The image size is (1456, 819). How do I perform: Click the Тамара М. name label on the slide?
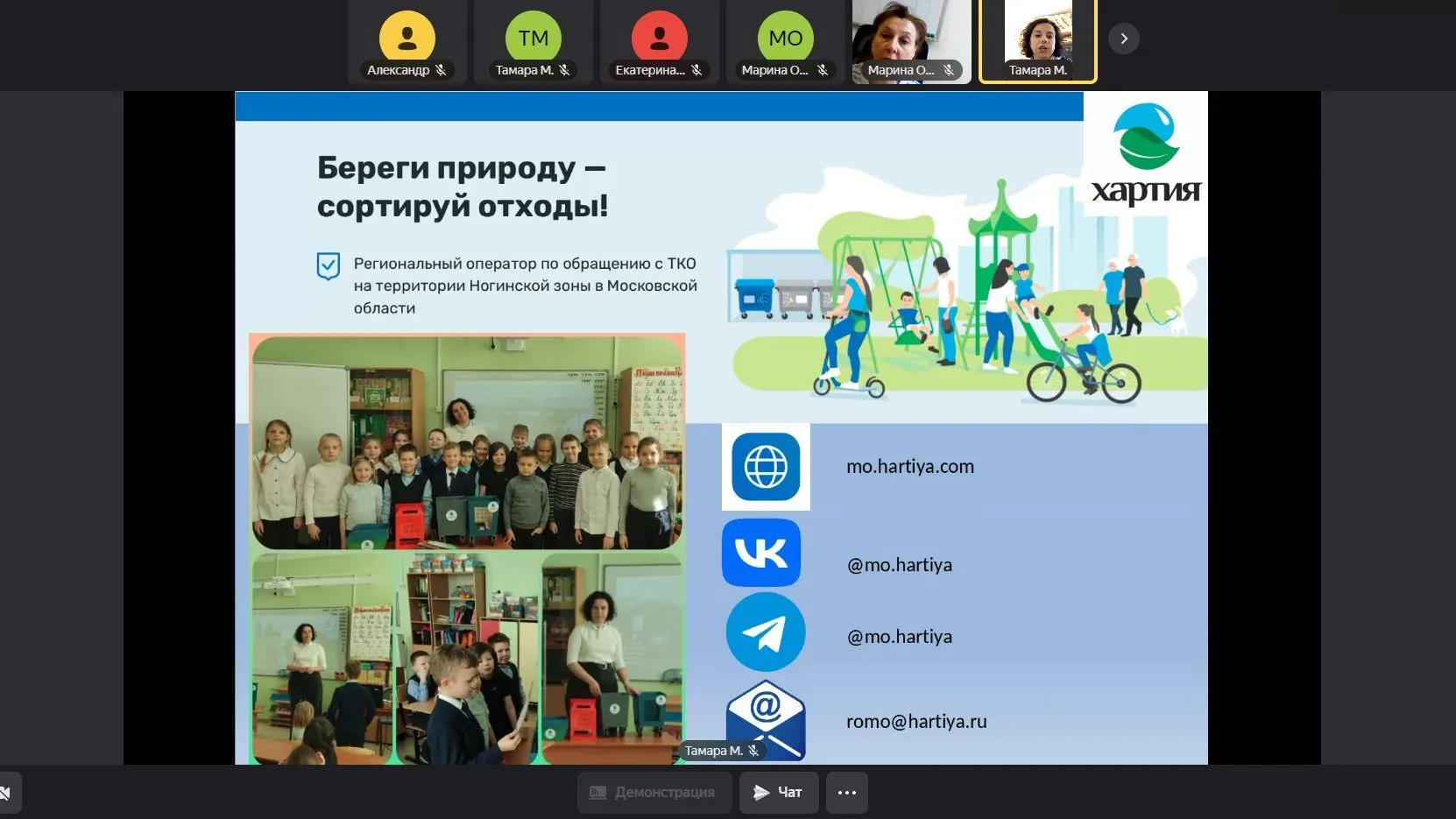pos(718,751)
